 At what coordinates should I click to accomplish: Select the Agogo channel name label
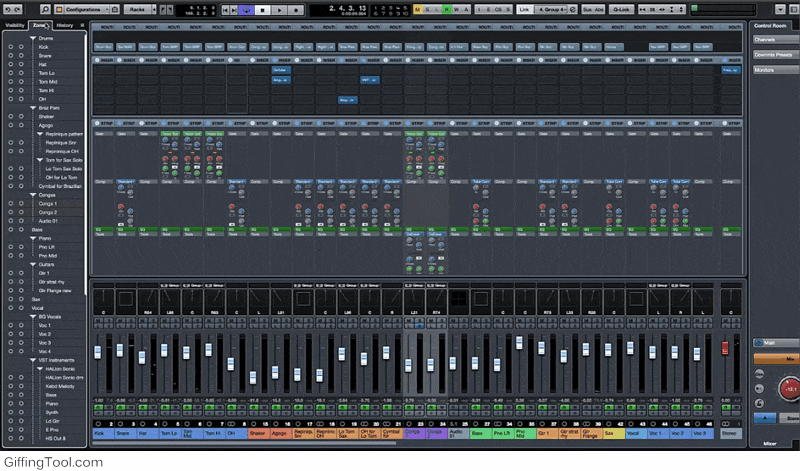click(x=281, y=433)
